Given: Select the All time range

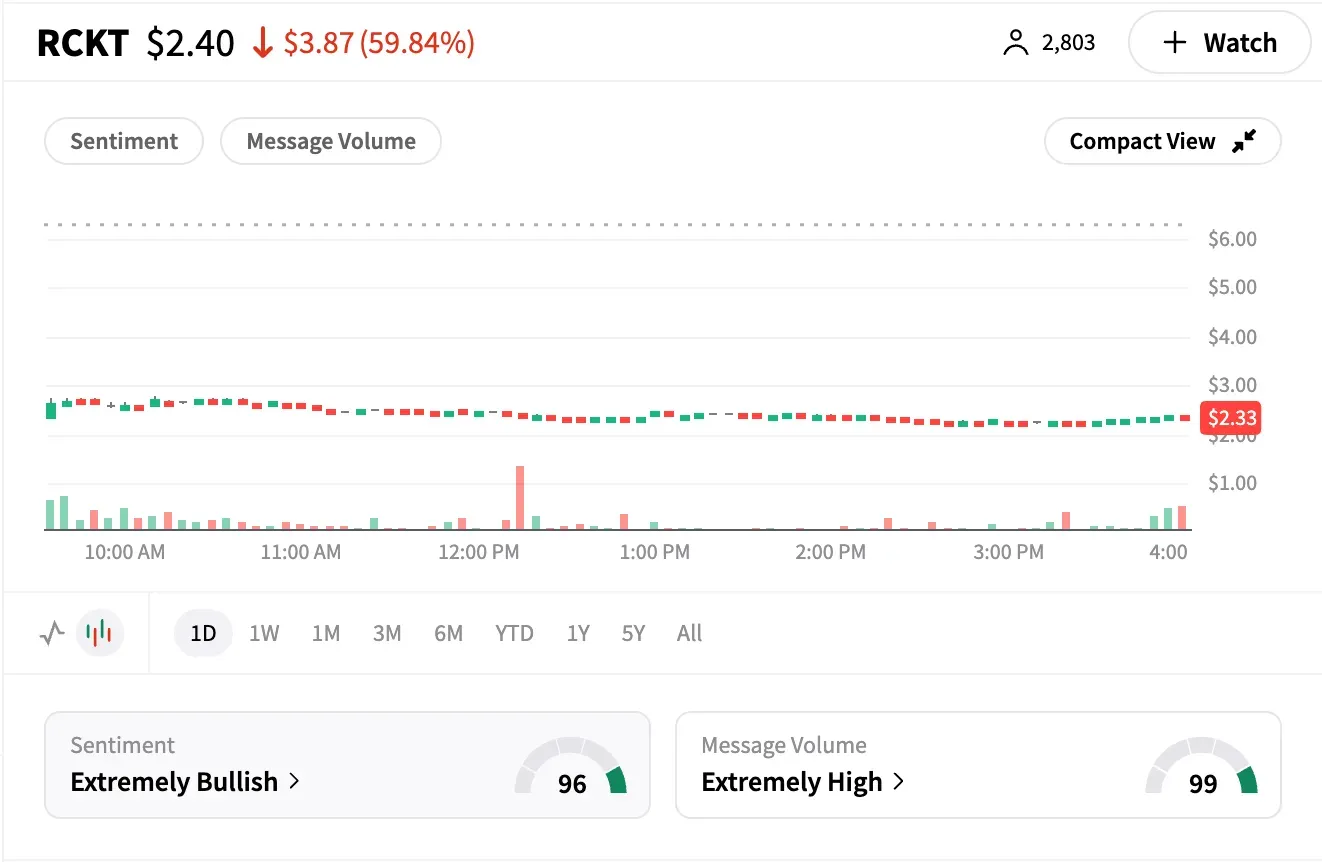Looking at the screenshot, I should pyautogui.click(x=689, y=633).
